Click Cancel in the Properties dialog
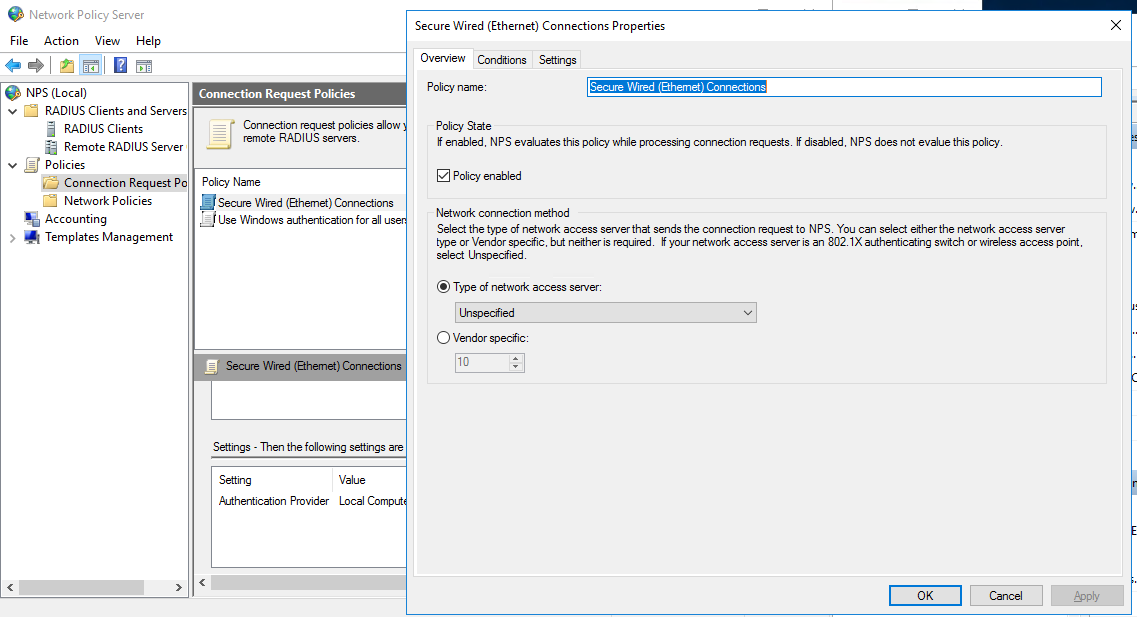Viewport: 1137px width, 617px height. (1006, 595)
